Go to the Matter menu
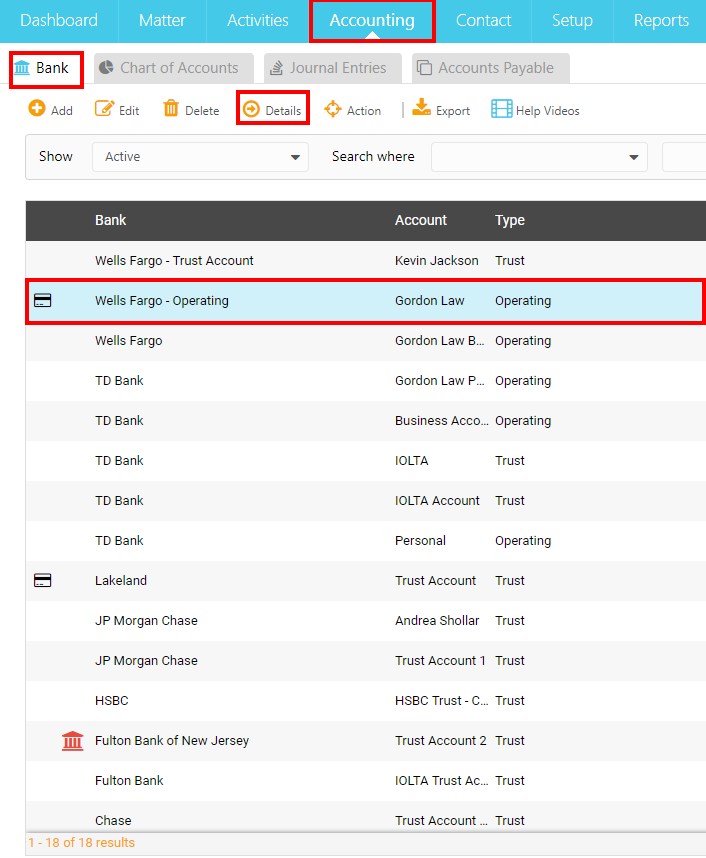This screenshot has height=858, width=706. pos(162,21)
